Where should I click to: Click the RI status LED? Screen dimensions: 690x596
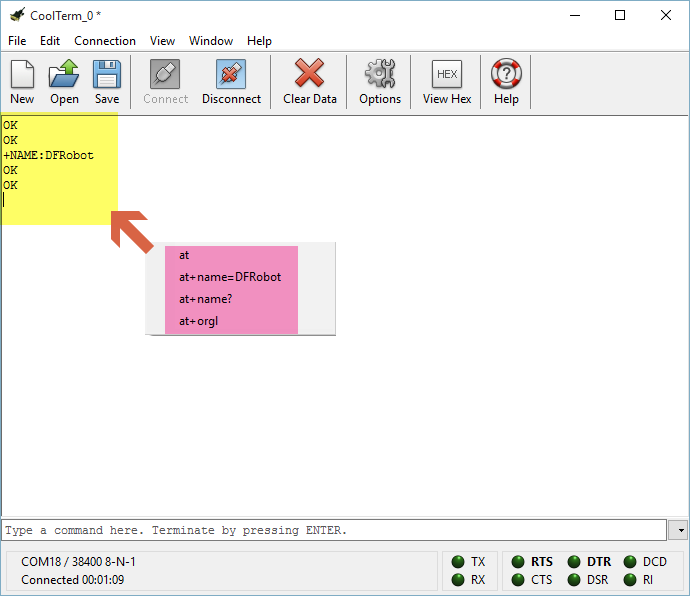pos(630,580)
